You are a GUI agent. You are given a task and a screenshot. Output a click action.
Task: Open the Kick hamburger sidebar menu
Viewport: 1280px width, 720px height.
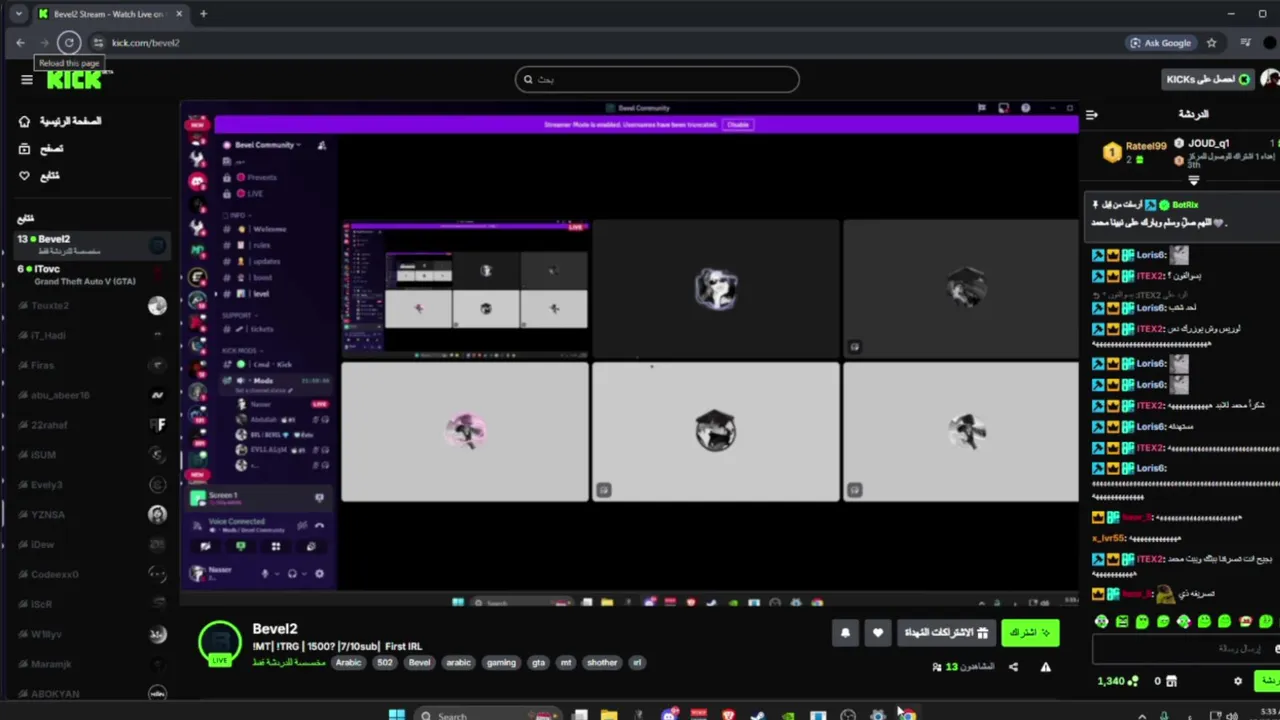click(27, 80)
